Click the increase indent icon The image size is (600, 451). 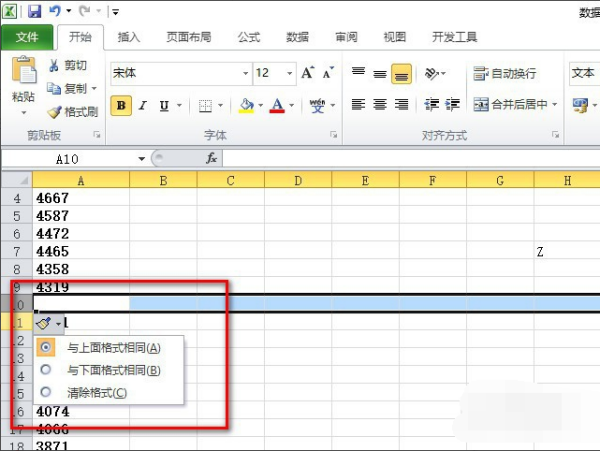click(x=453, y=104)
